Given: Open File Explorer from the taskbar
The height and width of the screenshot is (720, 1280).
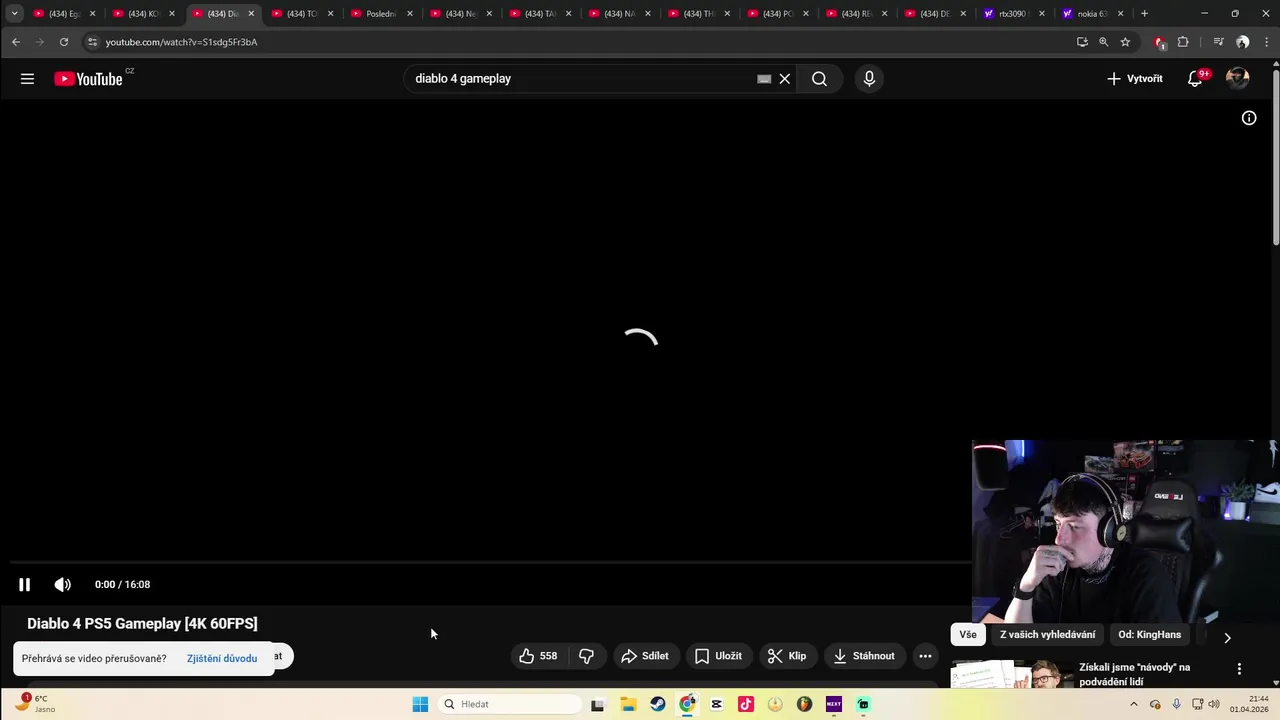Looking at the screenshot, I should point(628,704).
